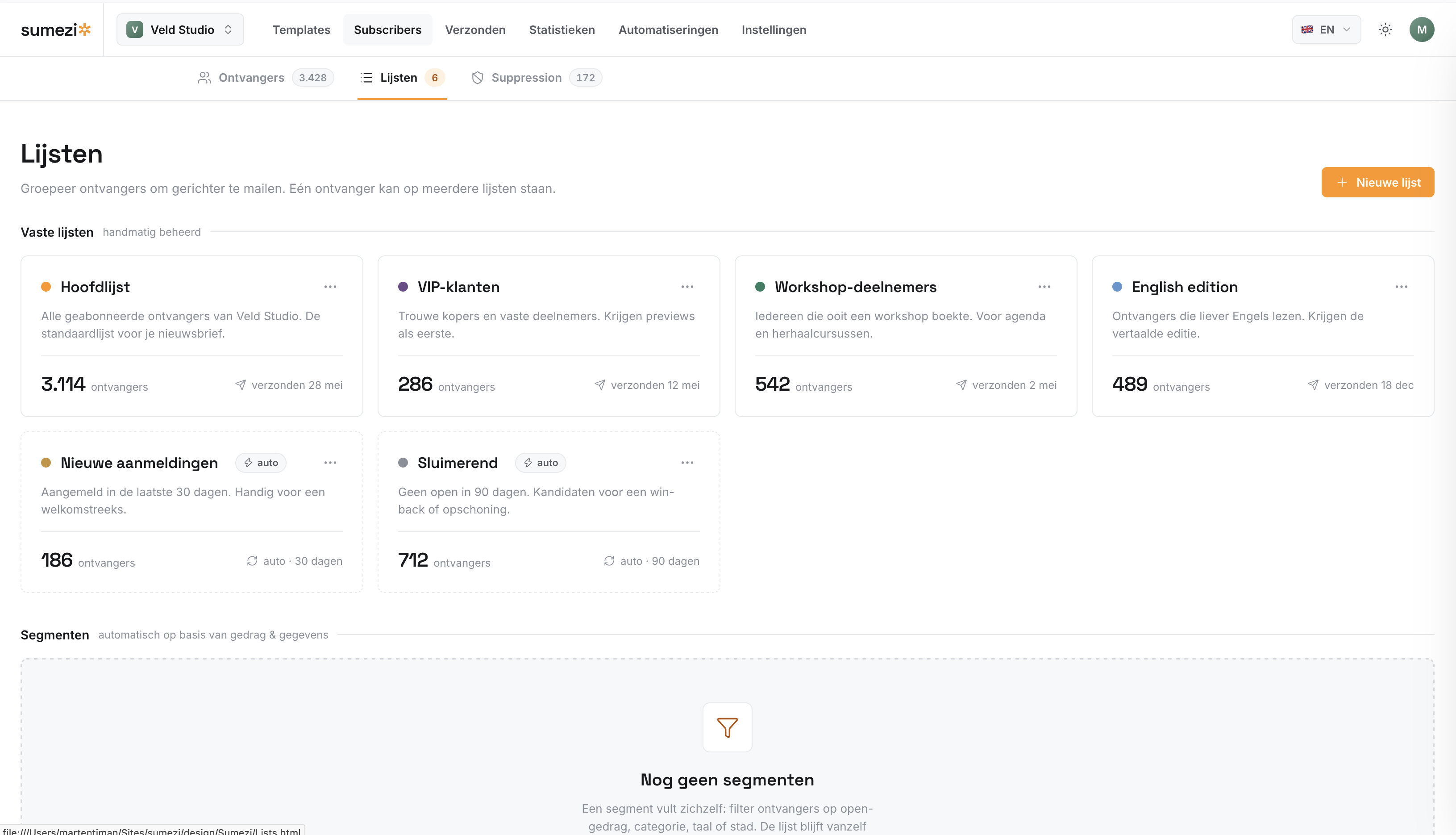The image size is (1456, 835).
Task: Click the auto badge on Sluimerend
Action: click(541, 463)
